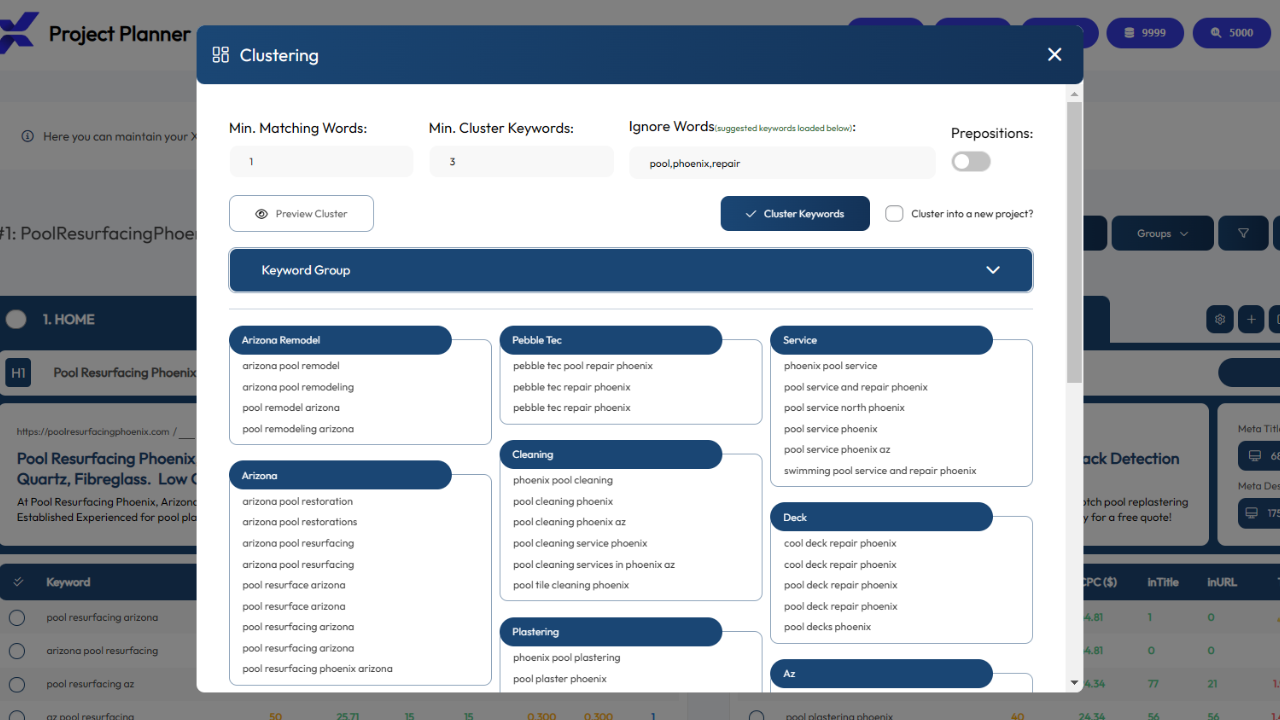Click the Cluster Keywords button
Image resolution: width=1280 pixels, height=720 pixels.
pyautogui.click(x=795, y=213)
